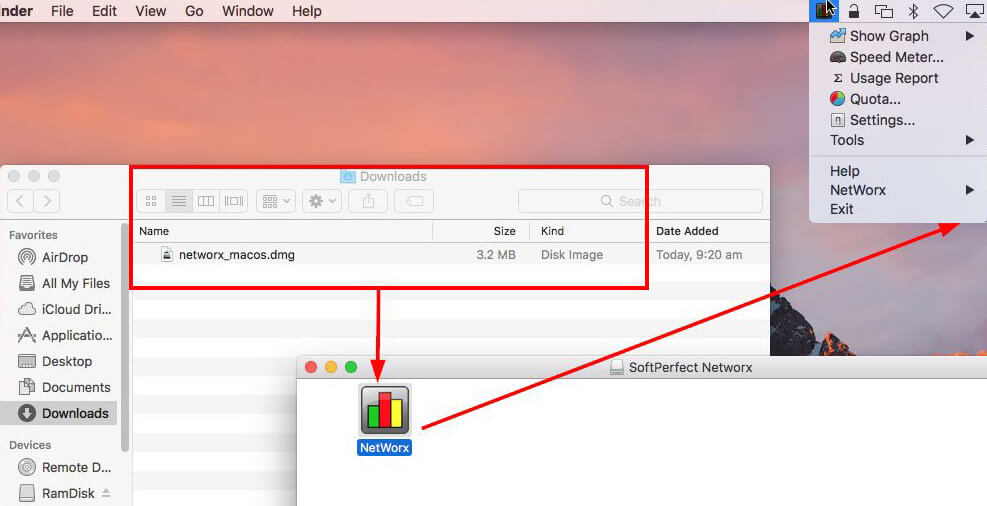This screenshot has height=506, width=987.
Task: Click the 3.2 MB size cell
Action: 496,255
